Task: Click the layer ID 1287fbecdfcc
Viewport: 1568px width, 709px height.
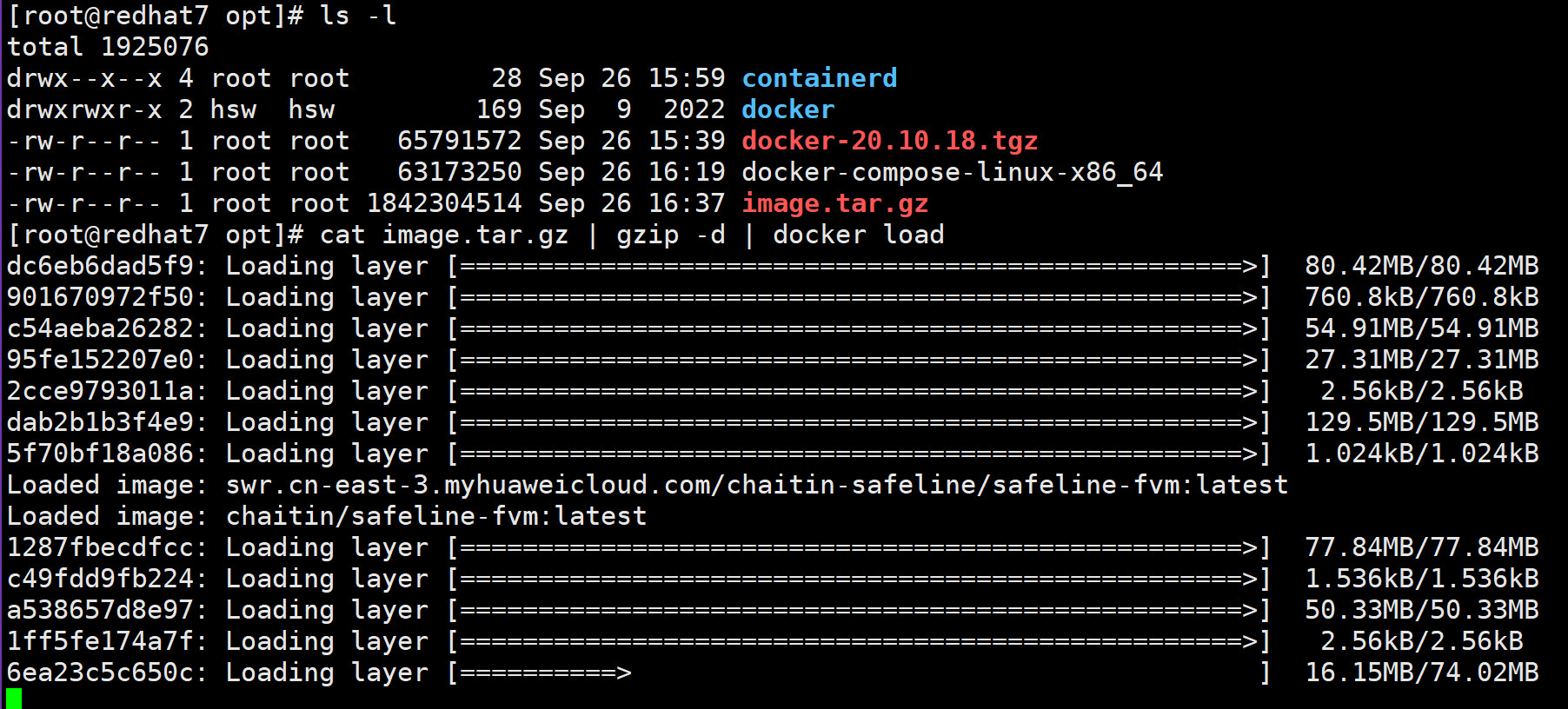Action: pos(100,547)
